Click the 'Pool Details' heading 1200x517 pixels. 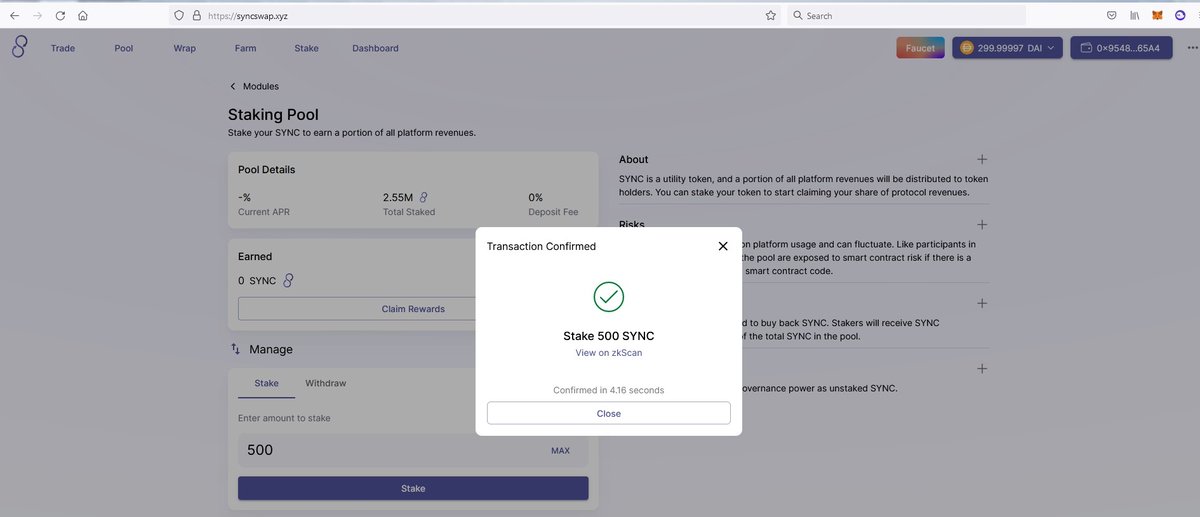point(266,170)
